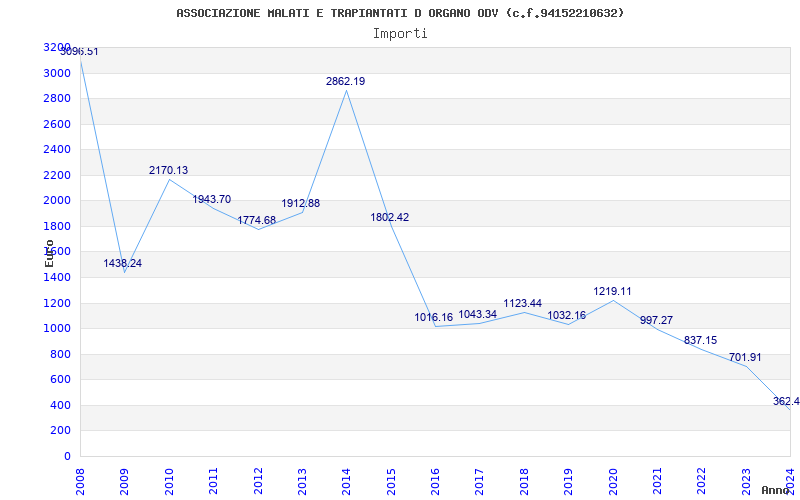800x500 pixels.
Task: Click the 3000 y-axis tick label
Action: click(x=57, y=73)
